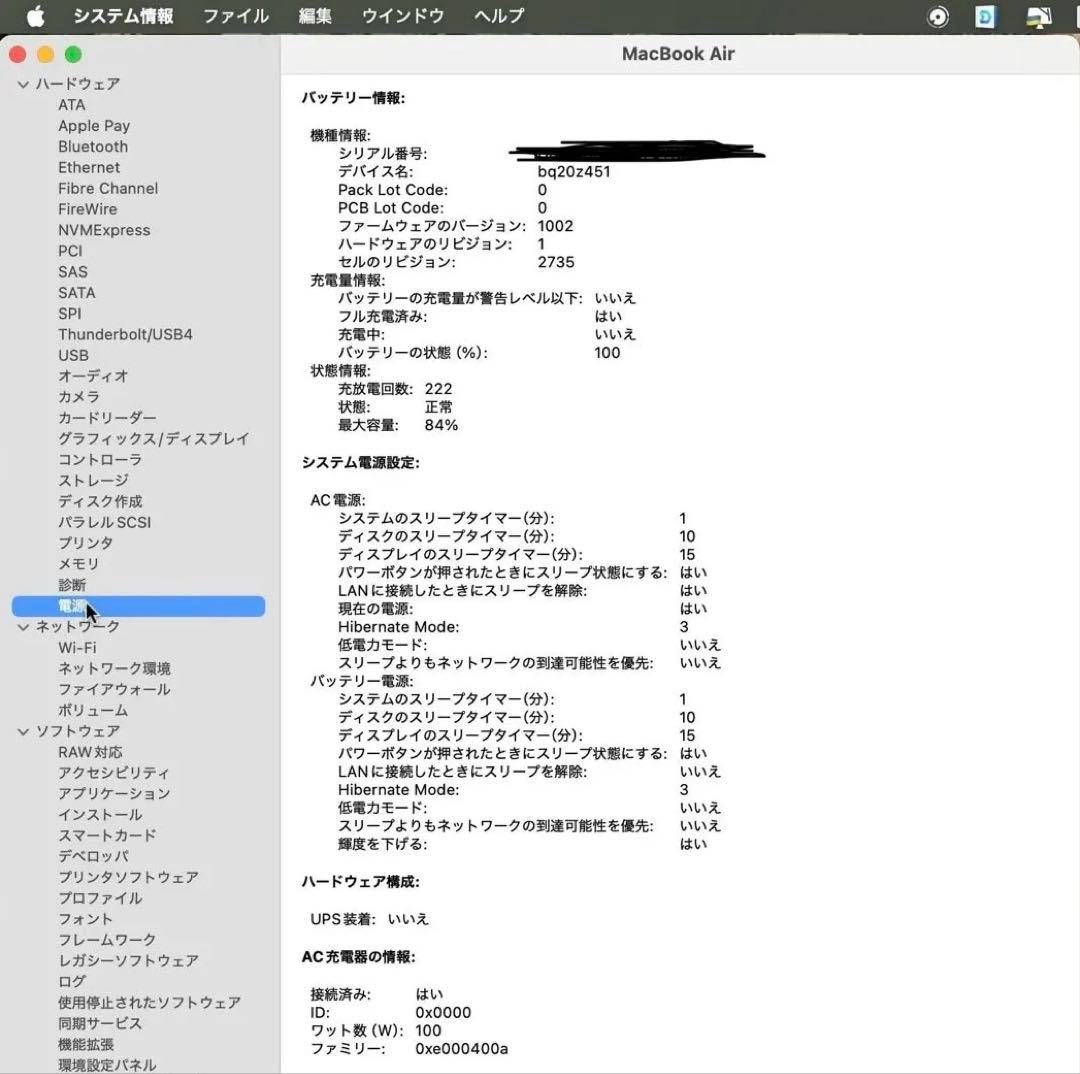
Task: Select メモリ in the sidebar
Action: pos(80,563)
